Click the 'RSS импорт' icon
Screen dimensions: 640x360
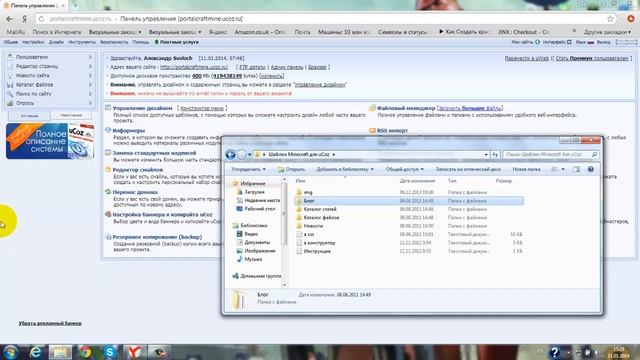[372, 131]
